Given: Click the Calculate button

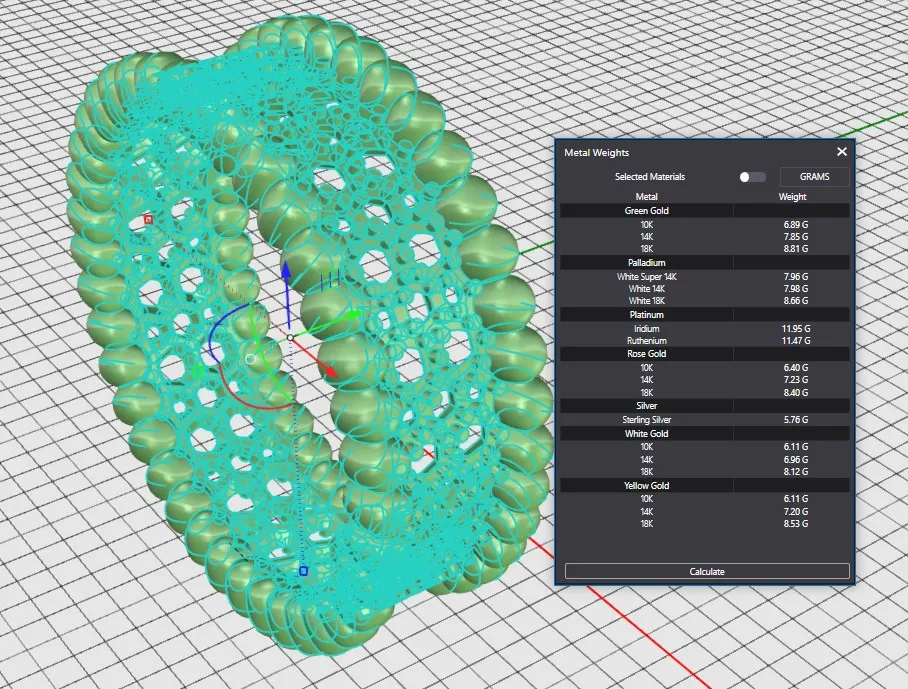Looking at the screenshot, I should [x=707, y=571].
